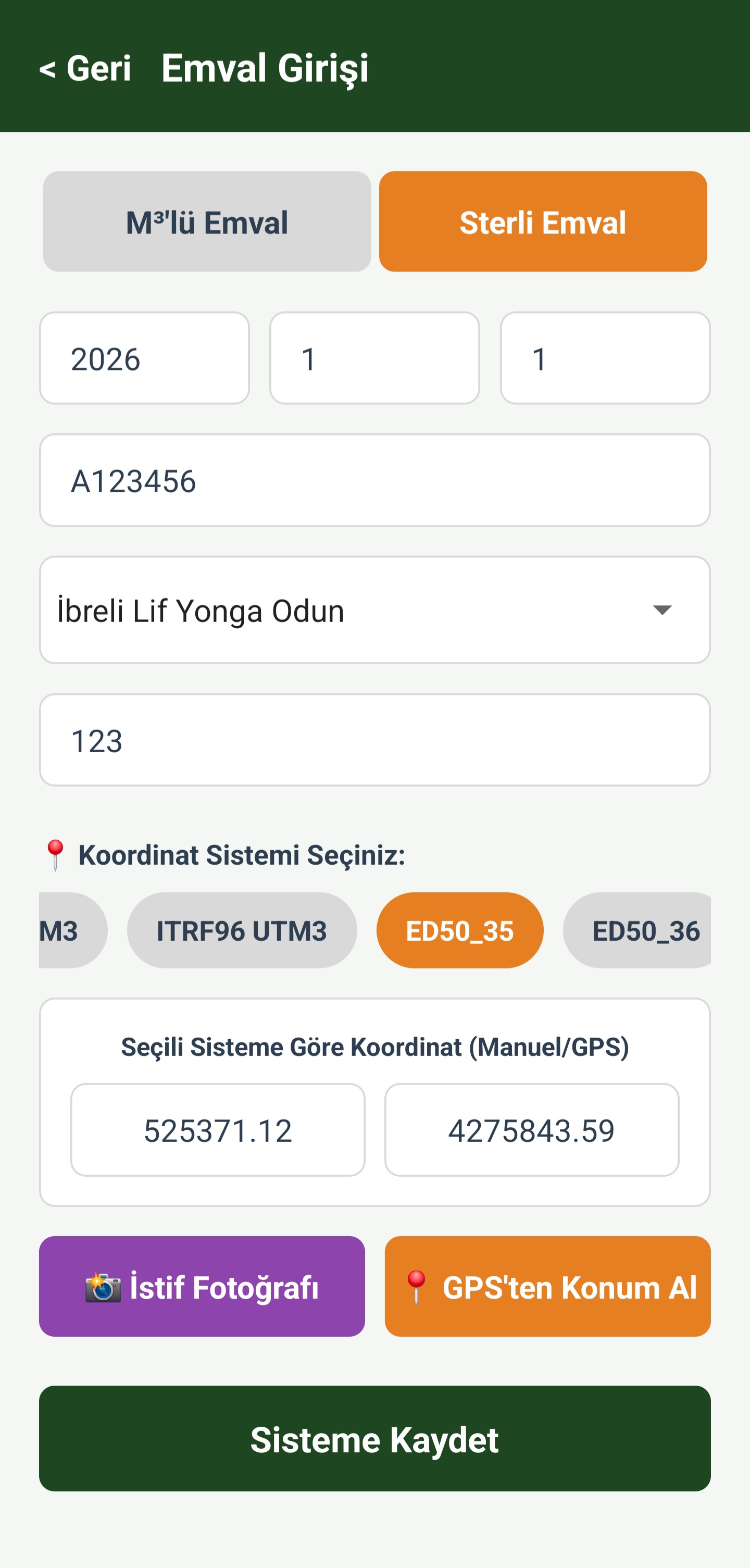
Task: Click the field containing 123
Action: coord(375,740)
